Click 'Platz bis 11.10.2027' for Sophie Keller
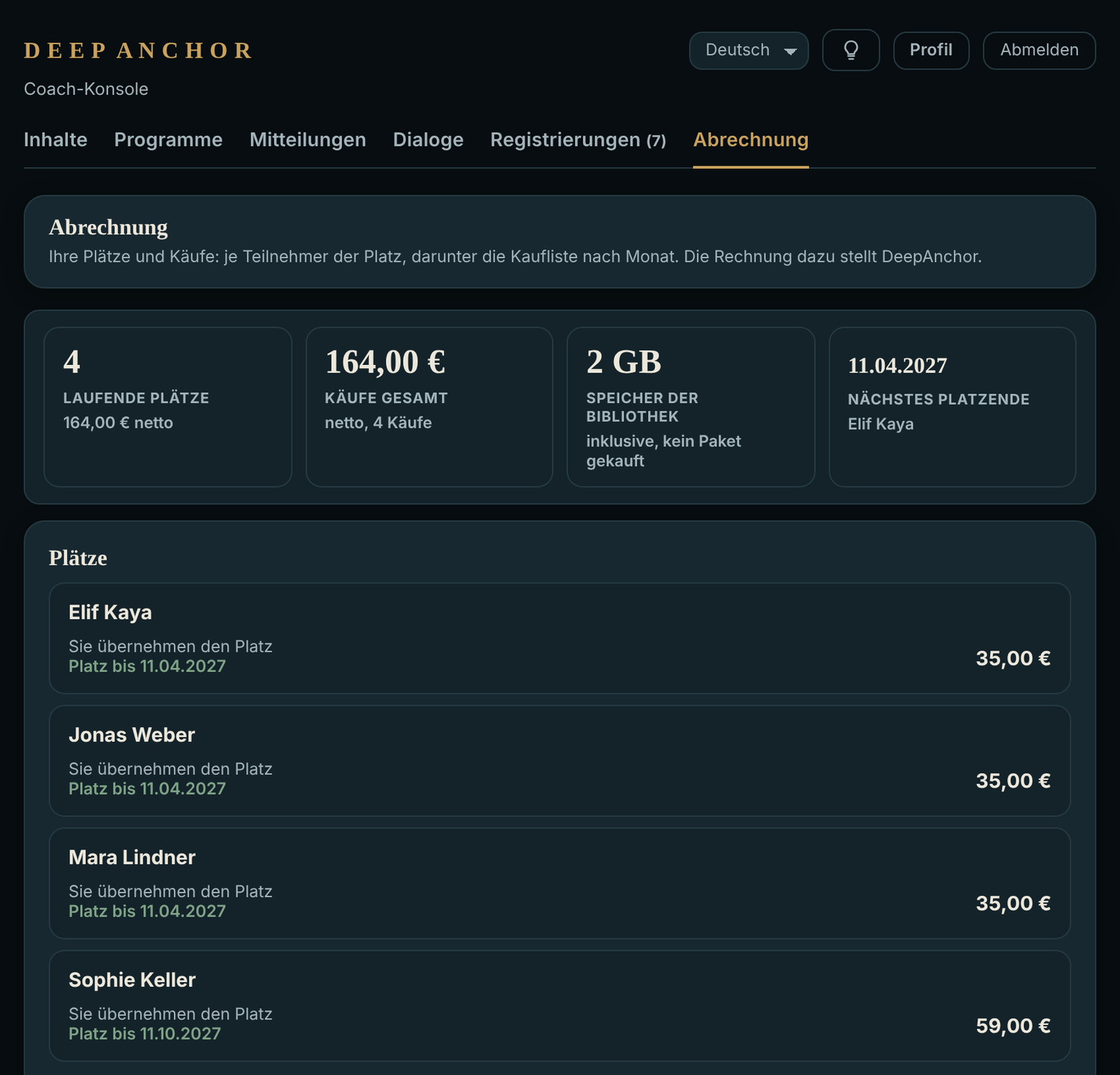 tap(145, 1034)
